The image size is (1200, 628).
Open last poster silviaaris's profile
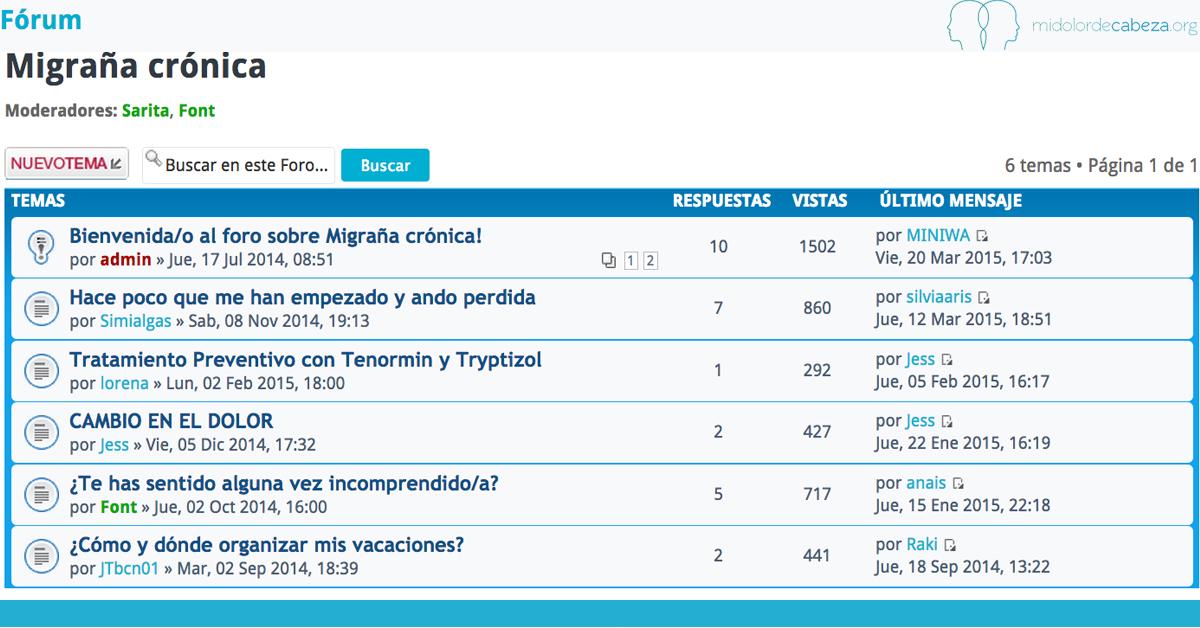pos(939,298)
